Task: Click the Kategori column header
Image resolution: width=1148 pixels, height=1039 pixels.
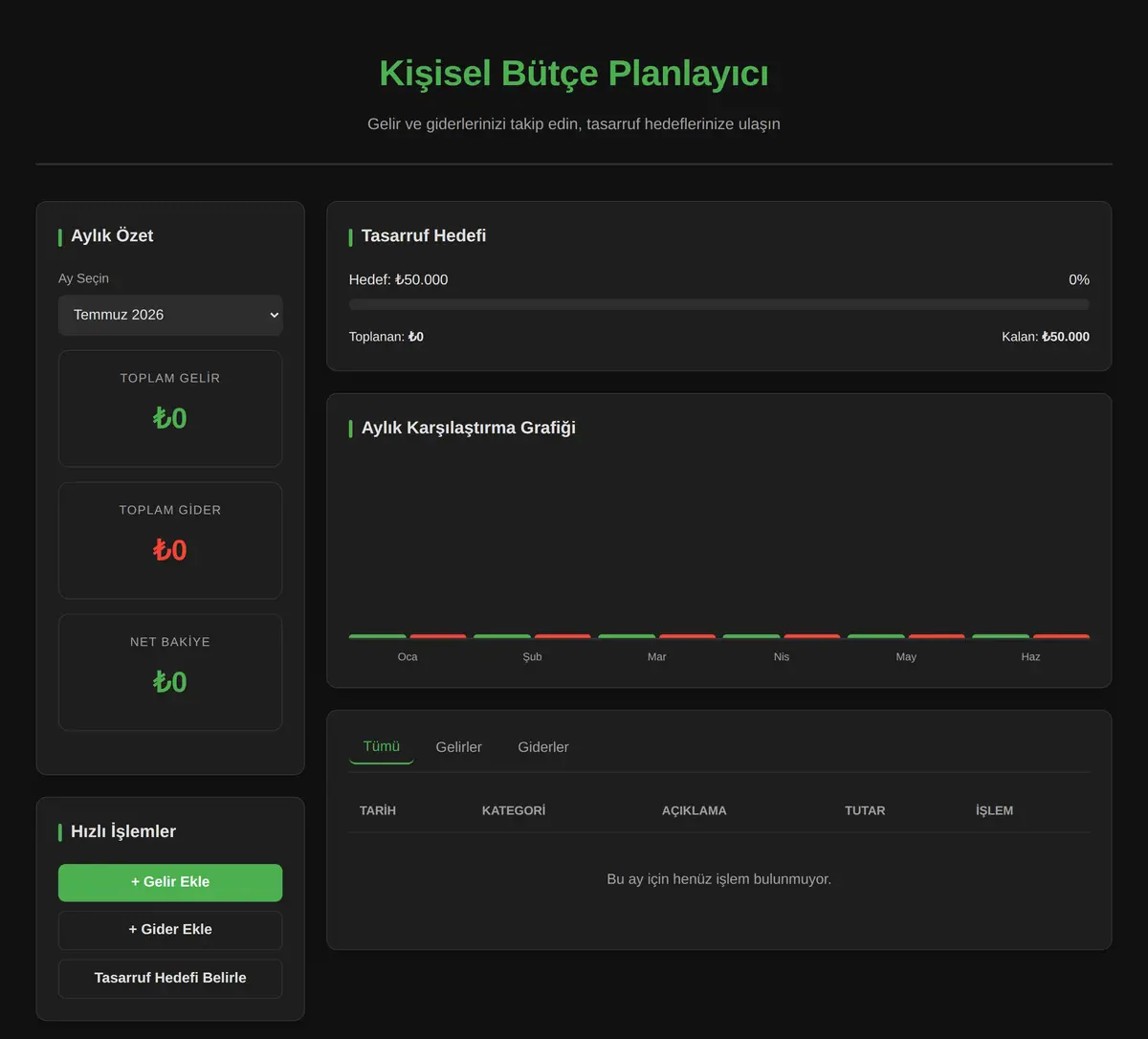Action: point(514,810)
